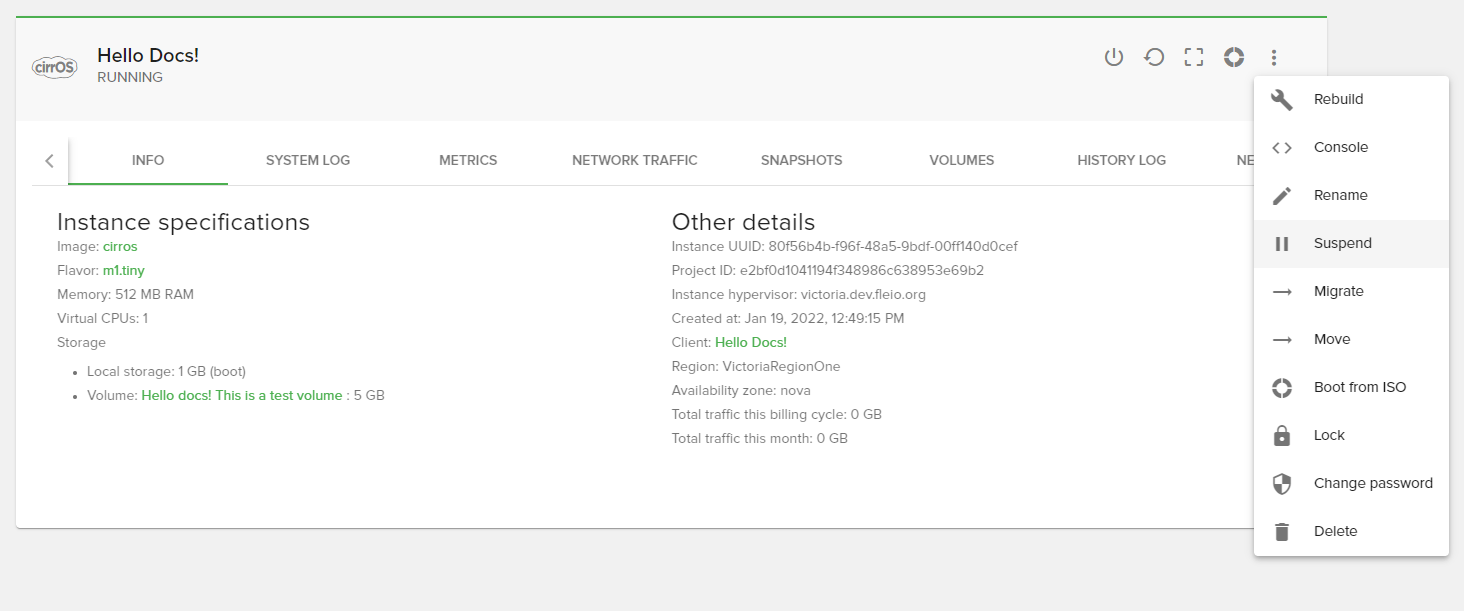The width and height of the screenshot is (1464, 611).
Task: Switch to the System Log tab
Action: (x=308, y=160)
